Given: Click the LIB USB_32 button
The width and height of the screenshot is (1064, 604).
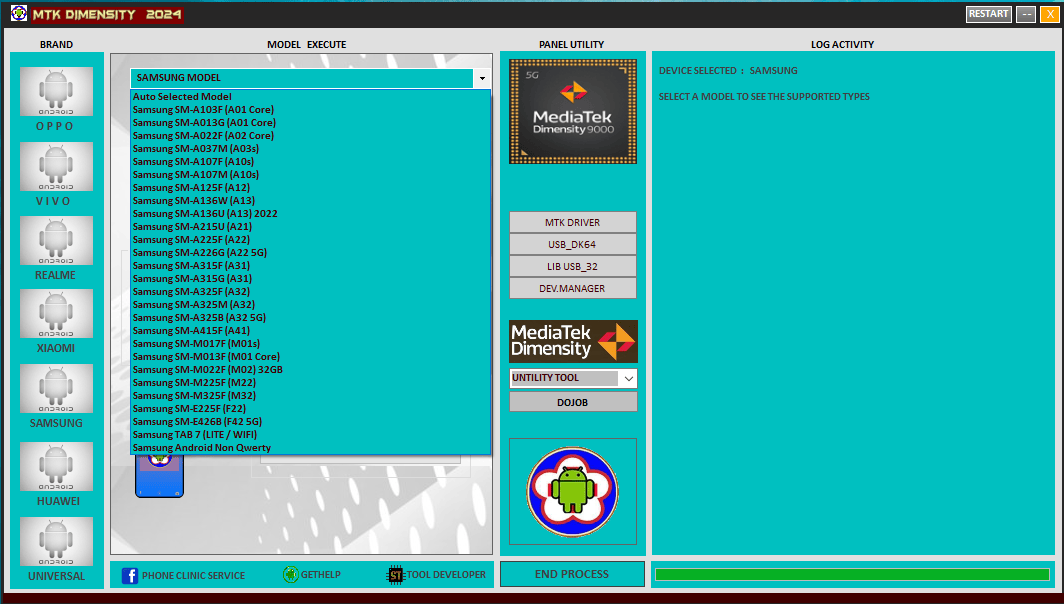Looking at the screenshot, I should point(573,267).
